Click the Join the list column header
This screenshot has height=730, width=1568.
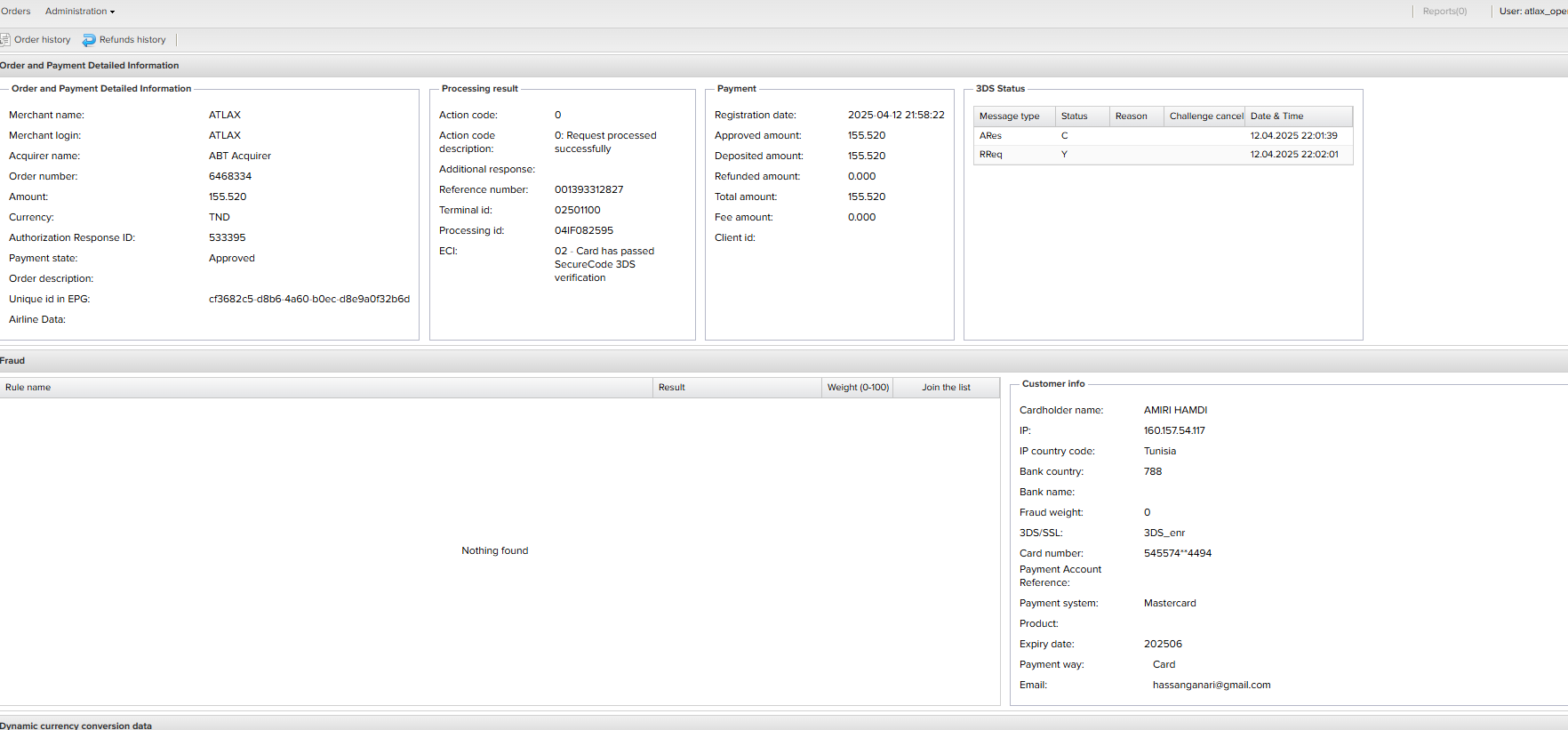[946, 388]
